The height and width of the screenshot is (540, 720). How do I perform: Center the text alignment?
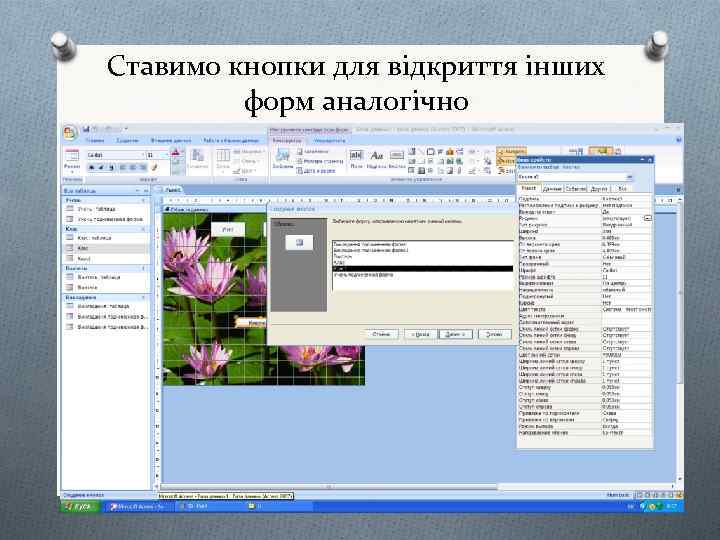tap(133, 168)
